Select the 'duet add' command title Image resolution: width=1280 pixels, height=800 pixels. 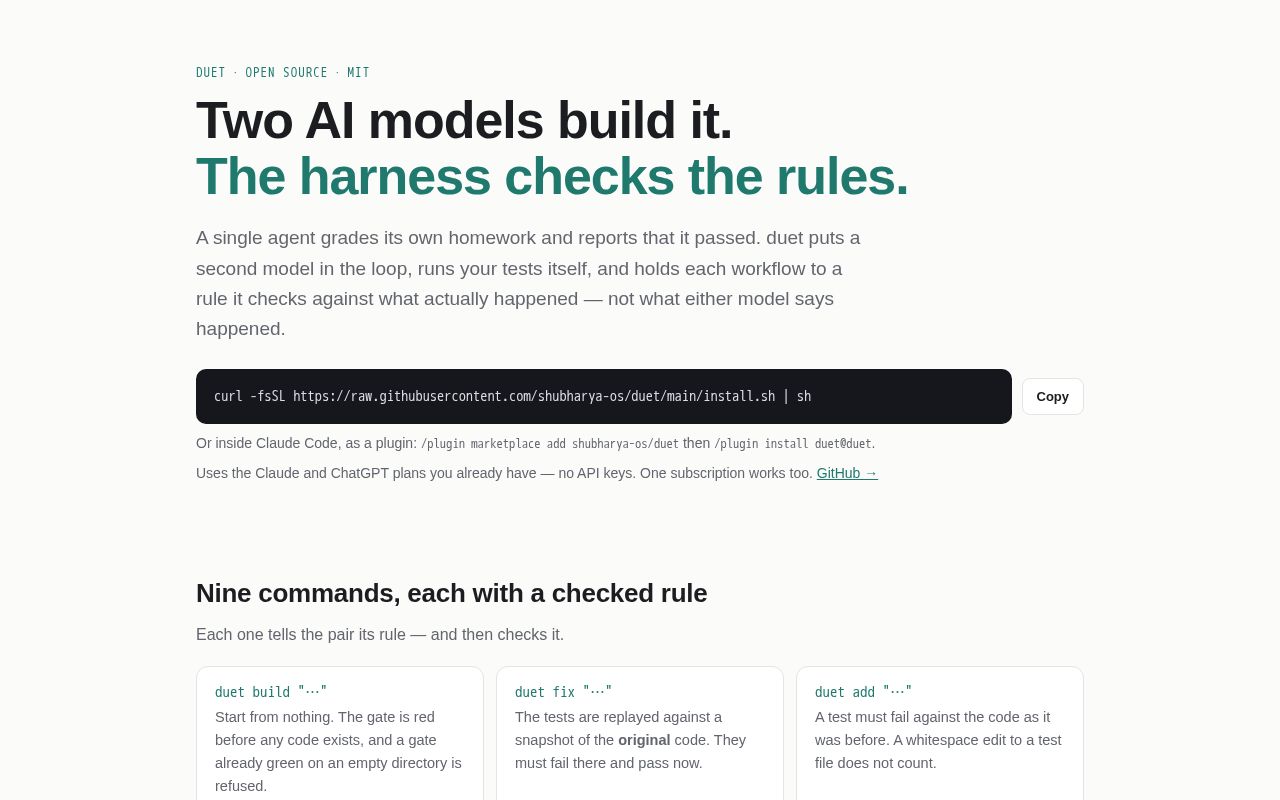[x=863, y=692]
